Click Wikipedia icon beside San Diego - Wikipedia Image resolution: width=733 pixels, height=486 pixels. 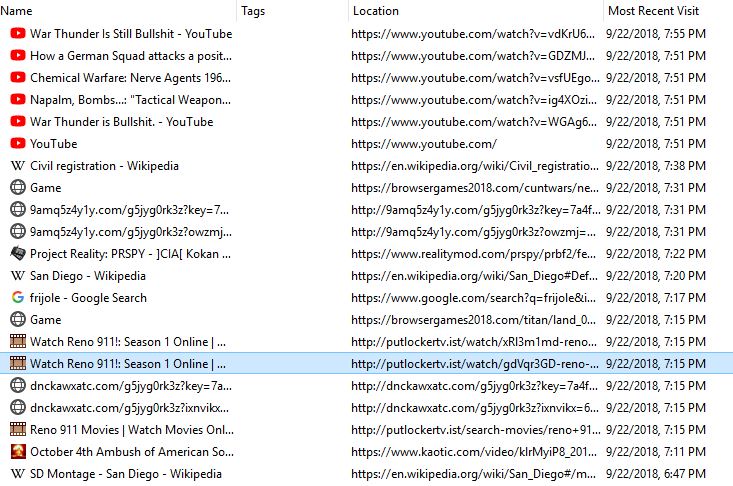(x=18, y=276)
